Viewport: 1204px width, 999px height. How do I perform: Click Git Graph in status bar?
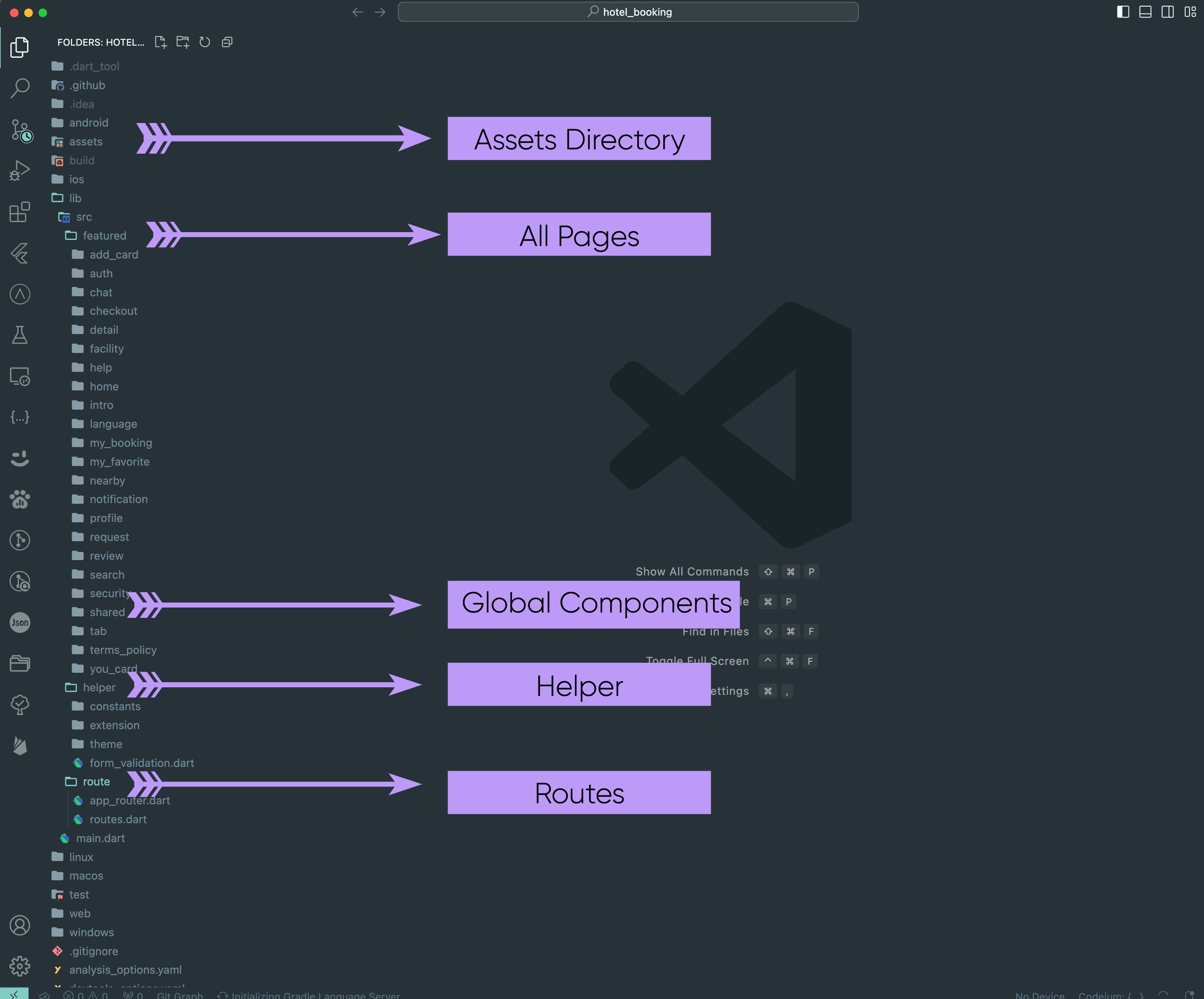pos(179,995)
